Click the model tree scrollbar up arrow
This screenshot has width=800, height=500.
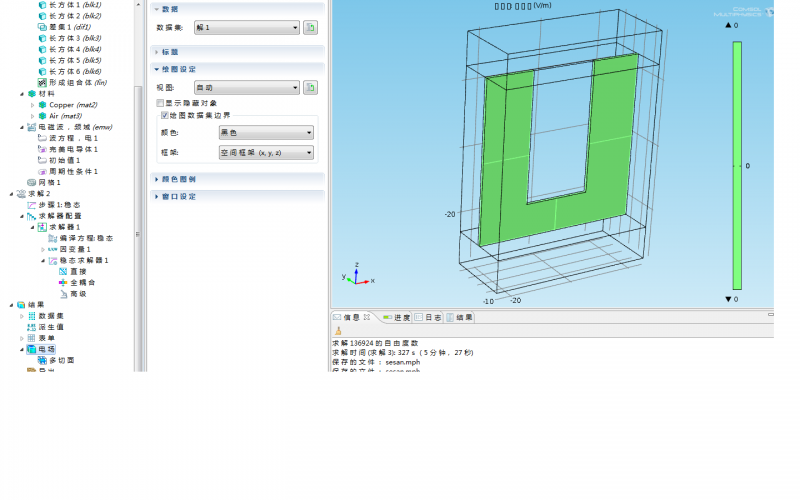coord(138,4)
